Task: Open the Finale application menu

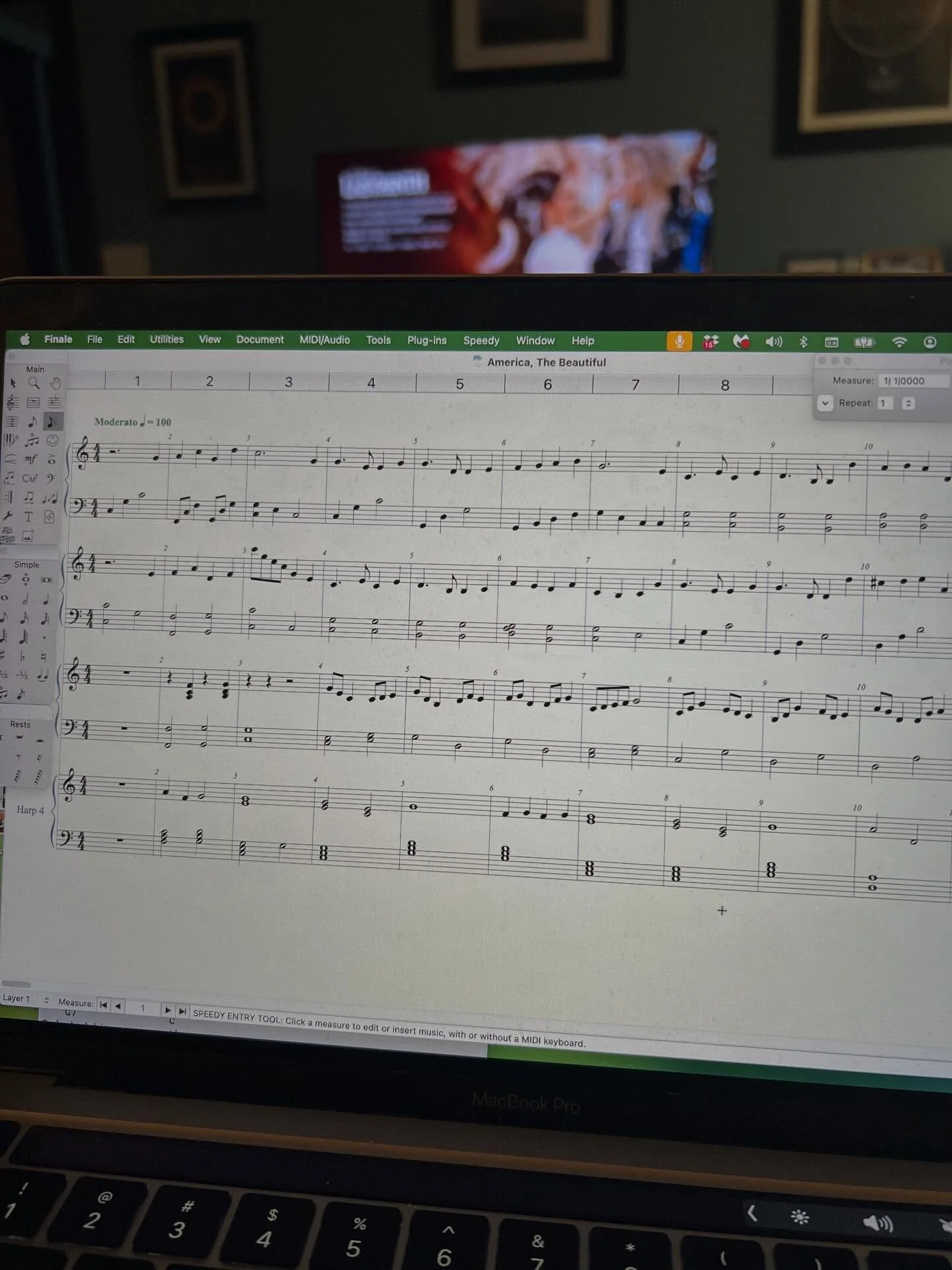Action: click(x=58, y=339)
